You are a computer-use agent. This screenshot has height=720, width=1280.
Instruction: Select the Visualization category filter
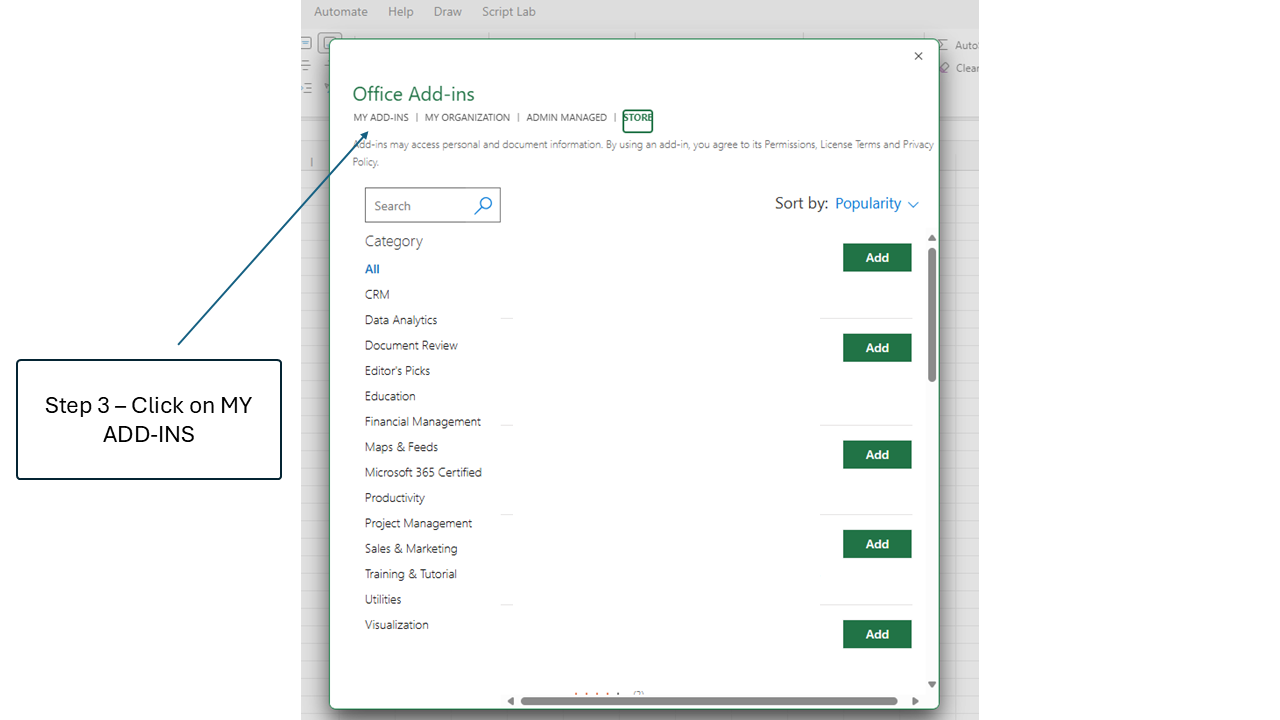[396, 624]
